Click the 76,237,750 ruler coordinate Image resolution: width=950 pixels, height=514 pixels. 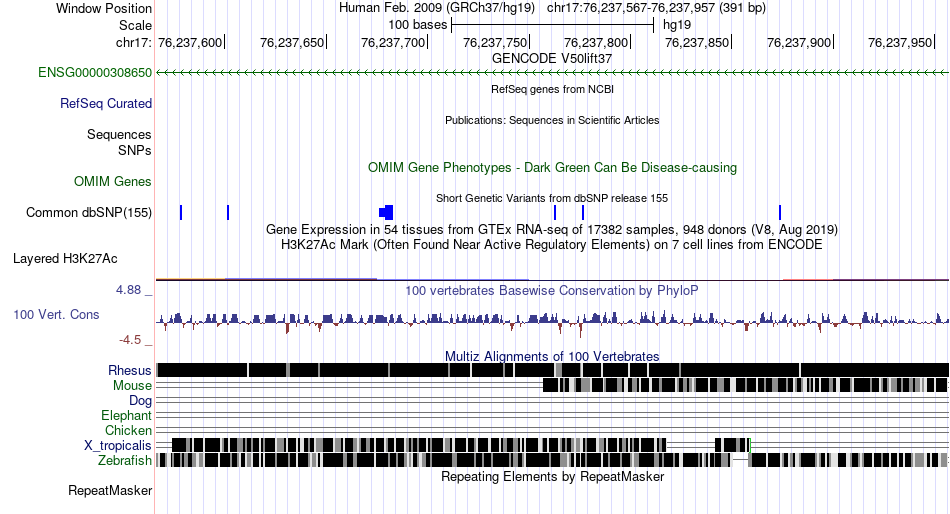coord(495,42)
